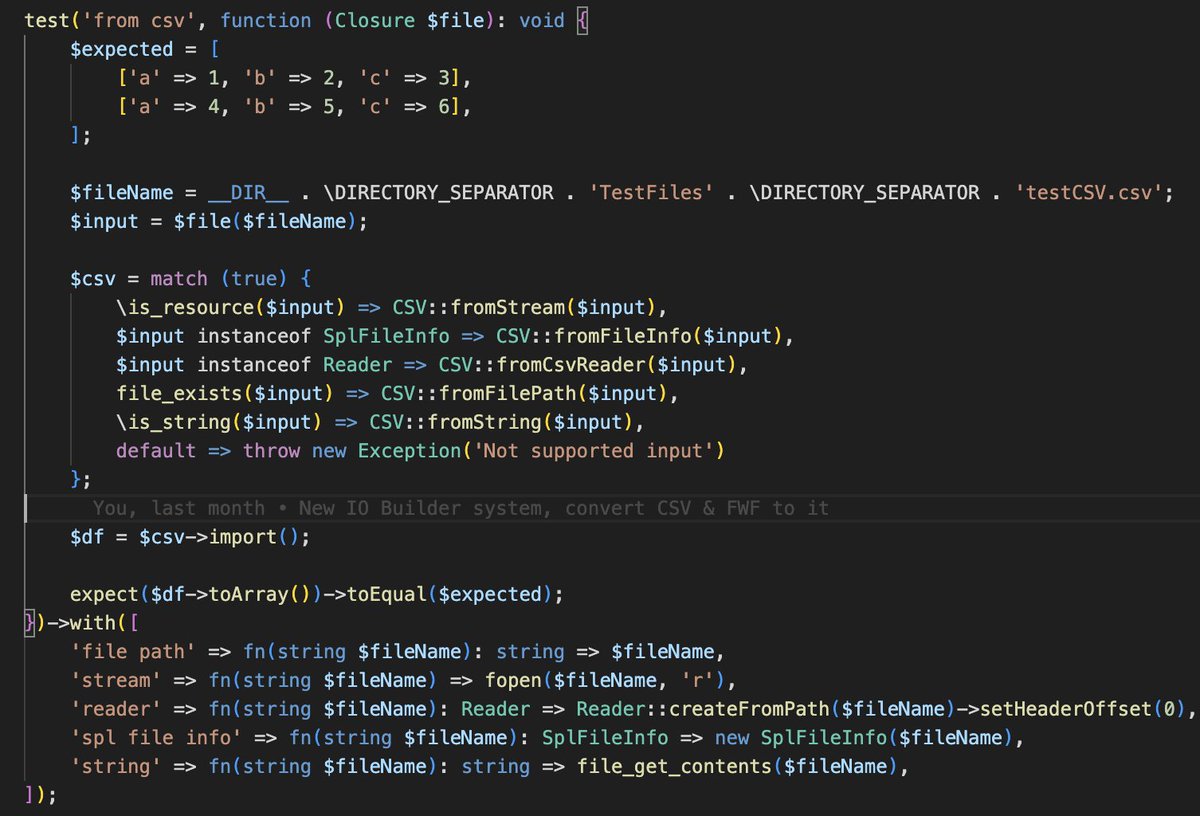Screen dimensions: 1200x816
Task: Click the test function name on first line
Action: click(x=47, y=20)
